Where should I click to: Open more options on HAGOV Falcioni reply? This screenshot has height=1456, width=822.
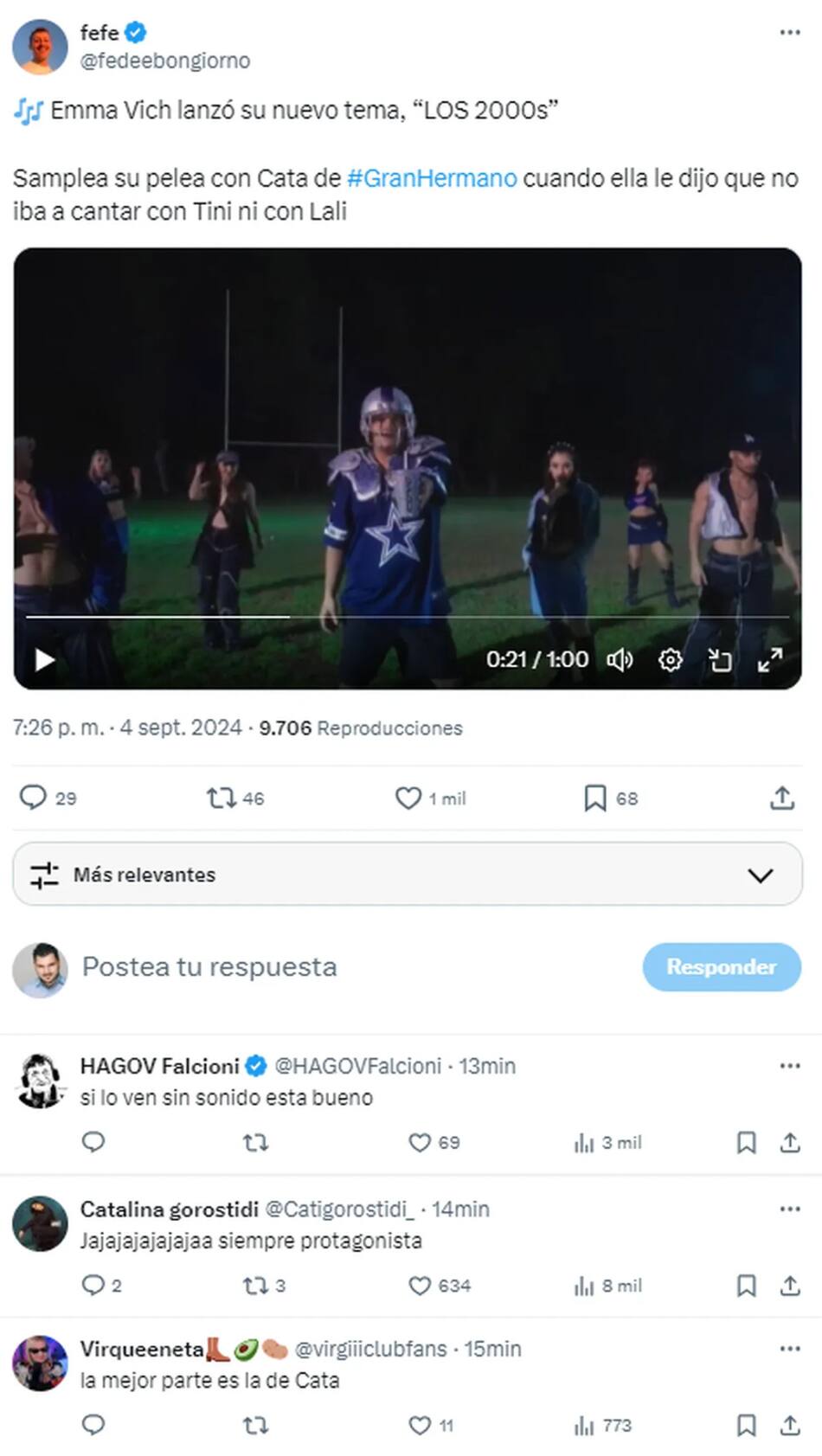pos(789,1066)
